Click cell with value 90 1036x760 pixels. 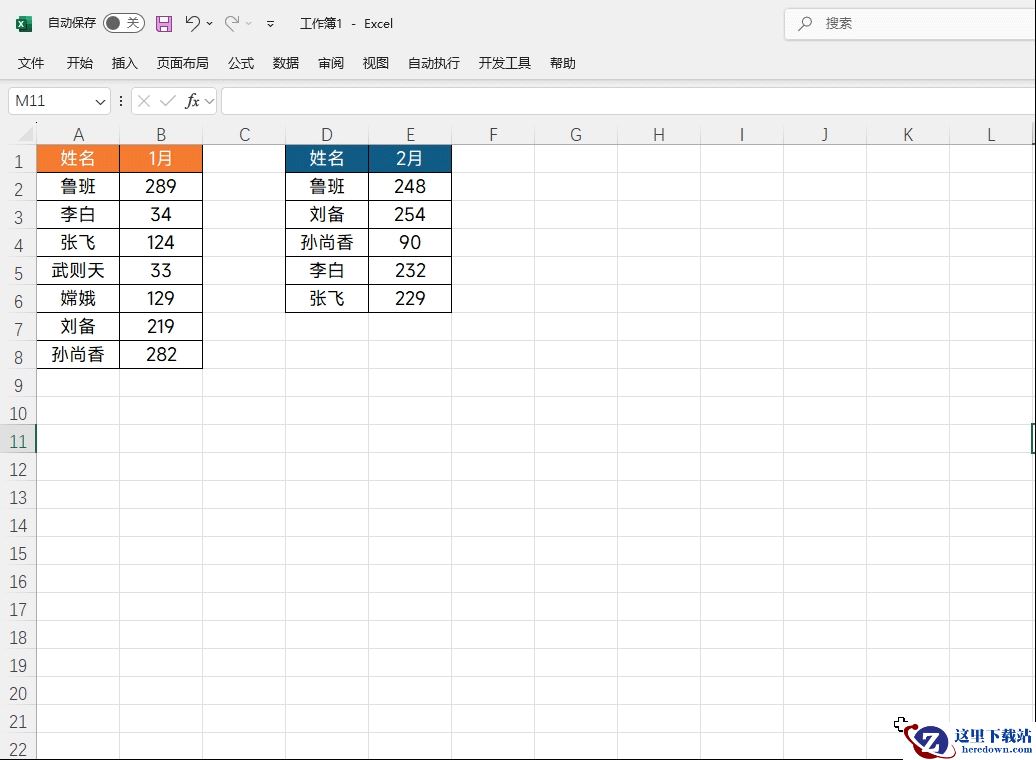(410, 243)
